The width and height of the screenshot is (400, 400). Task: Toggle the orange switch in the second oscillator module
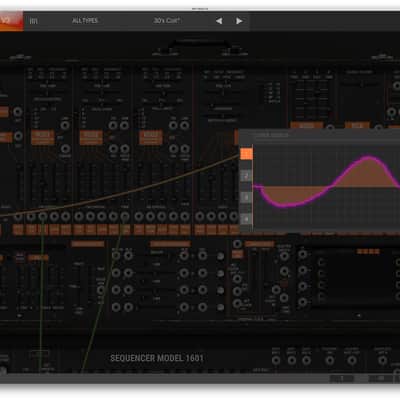point(91,137)
